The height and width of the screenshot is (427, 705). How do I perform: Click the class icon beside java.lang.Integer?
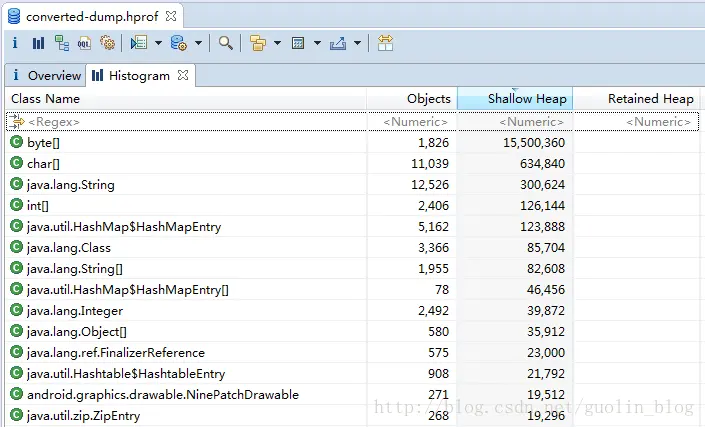17,310
